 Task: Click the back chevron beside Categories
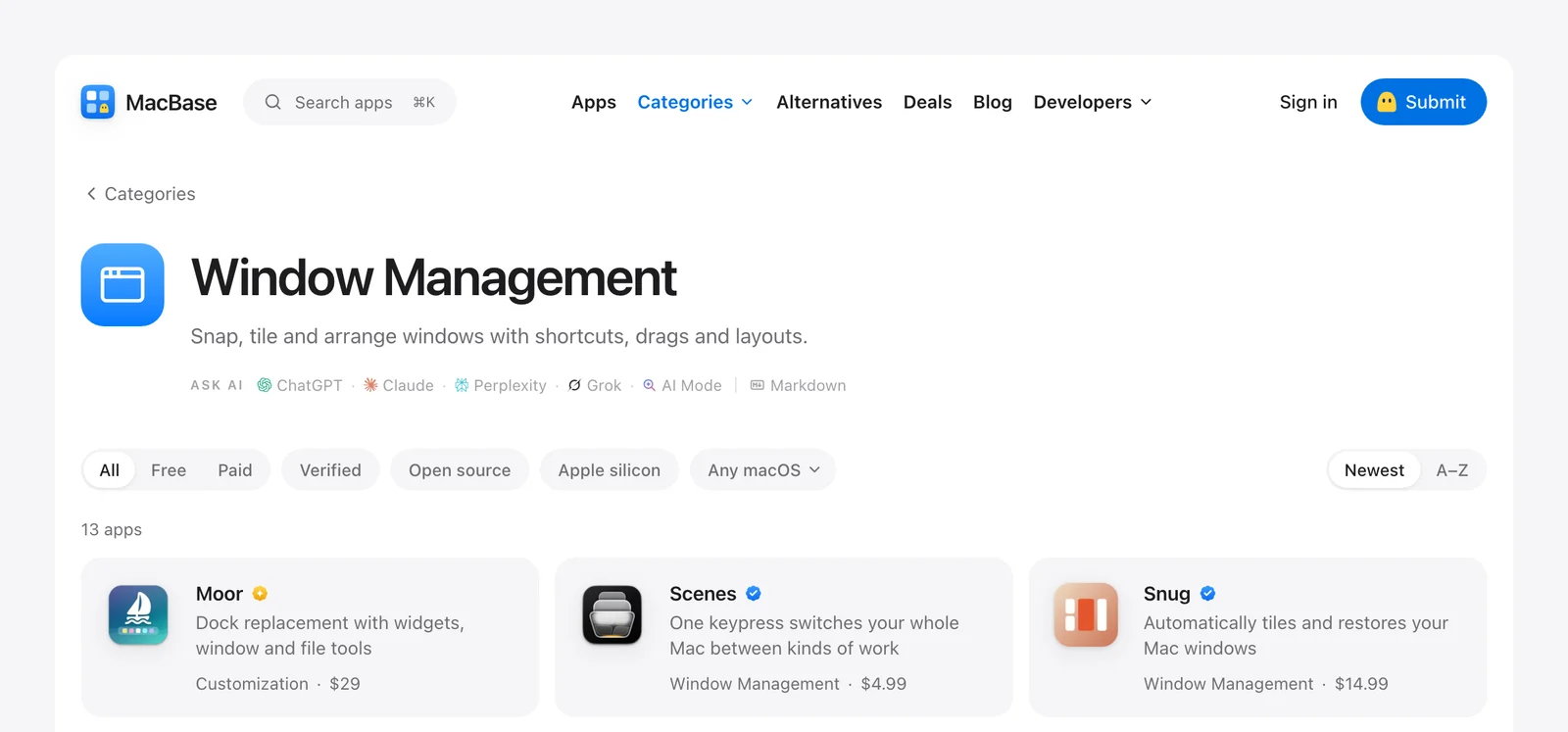pos(91,194)
